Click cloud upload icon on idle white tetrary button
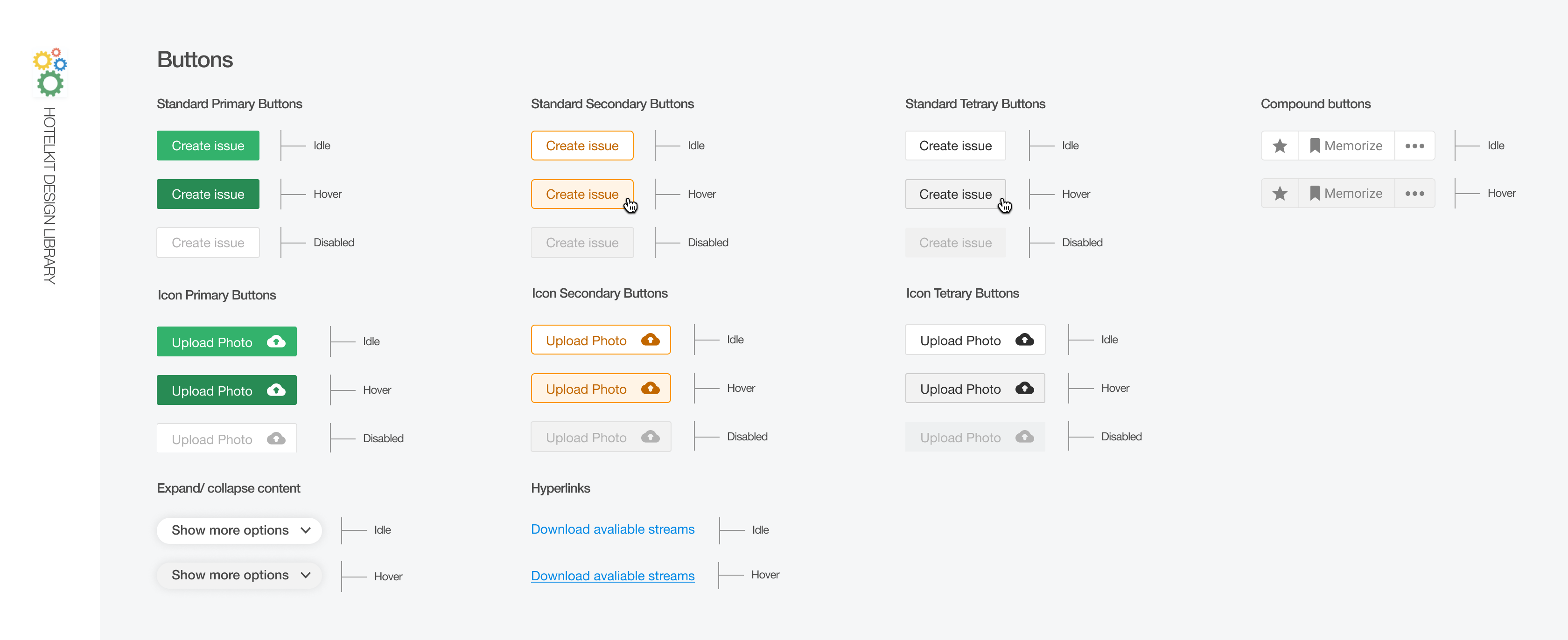This screenshot has height=640, width=1568. (x=1024, y=340)
